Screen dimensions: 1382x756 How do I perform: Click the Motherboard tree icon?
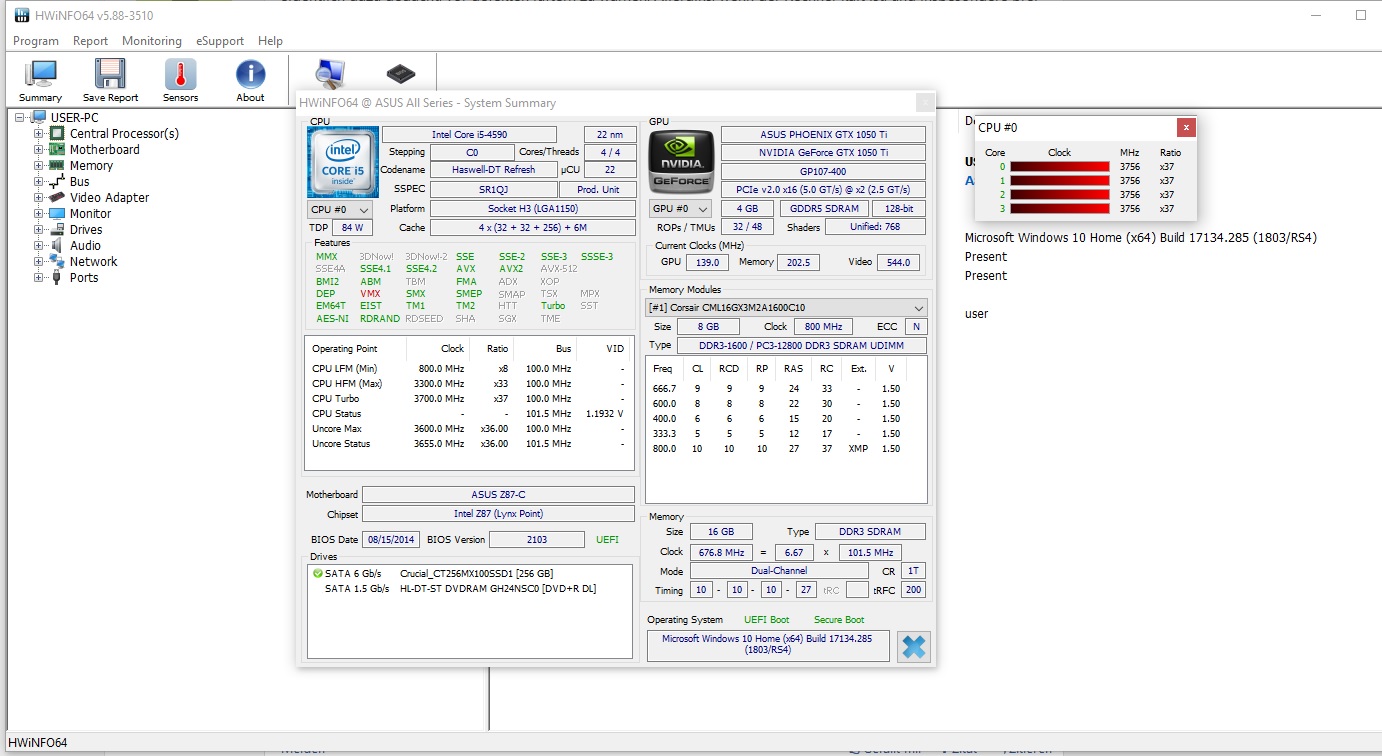(x=58, y=149)
